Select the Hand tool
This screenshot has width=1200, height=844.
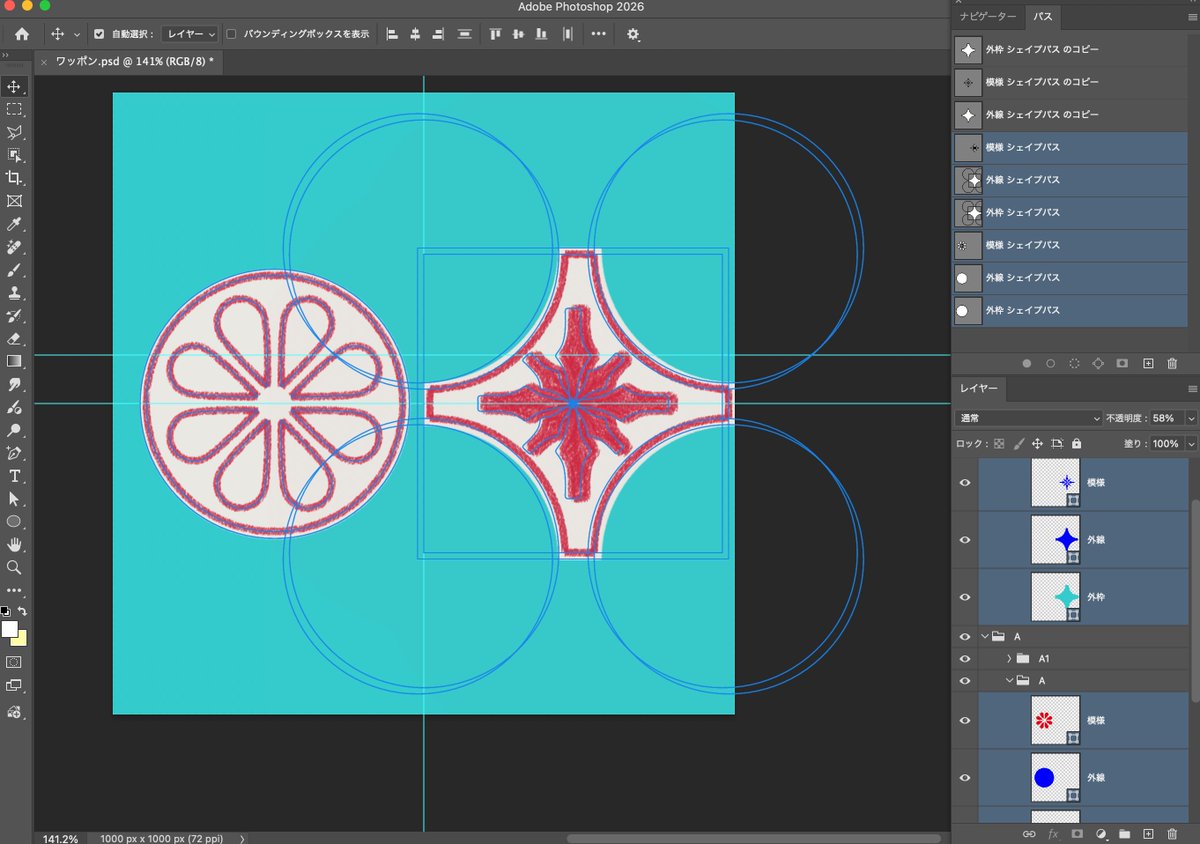click(x=14, y=545)
